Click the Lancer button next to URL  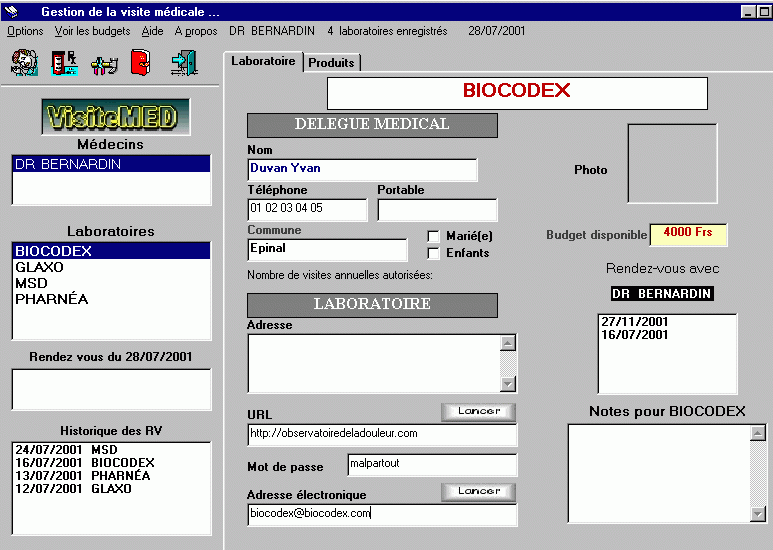click(478, 411)
